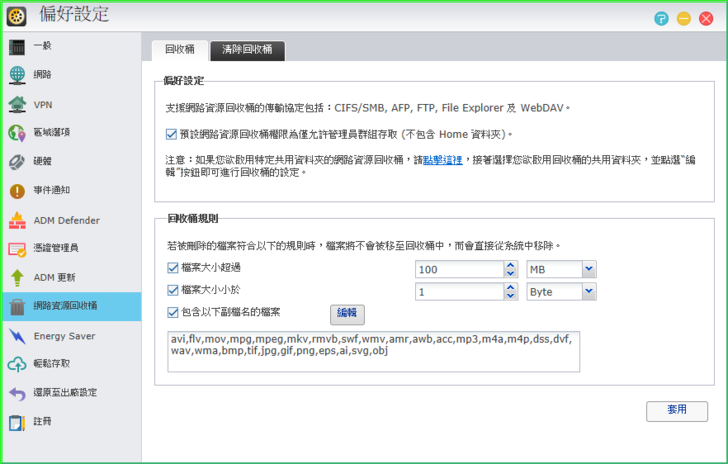728x464 pixels.
Task: Toggle the 檔案大小超過 checkbox
Action: [173, 268]
